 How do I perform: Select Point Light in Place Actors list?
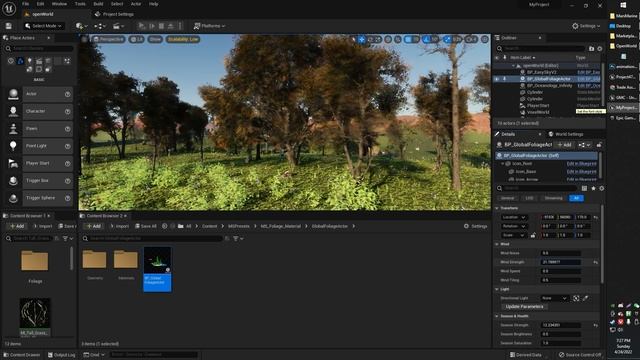pos(39,146)
